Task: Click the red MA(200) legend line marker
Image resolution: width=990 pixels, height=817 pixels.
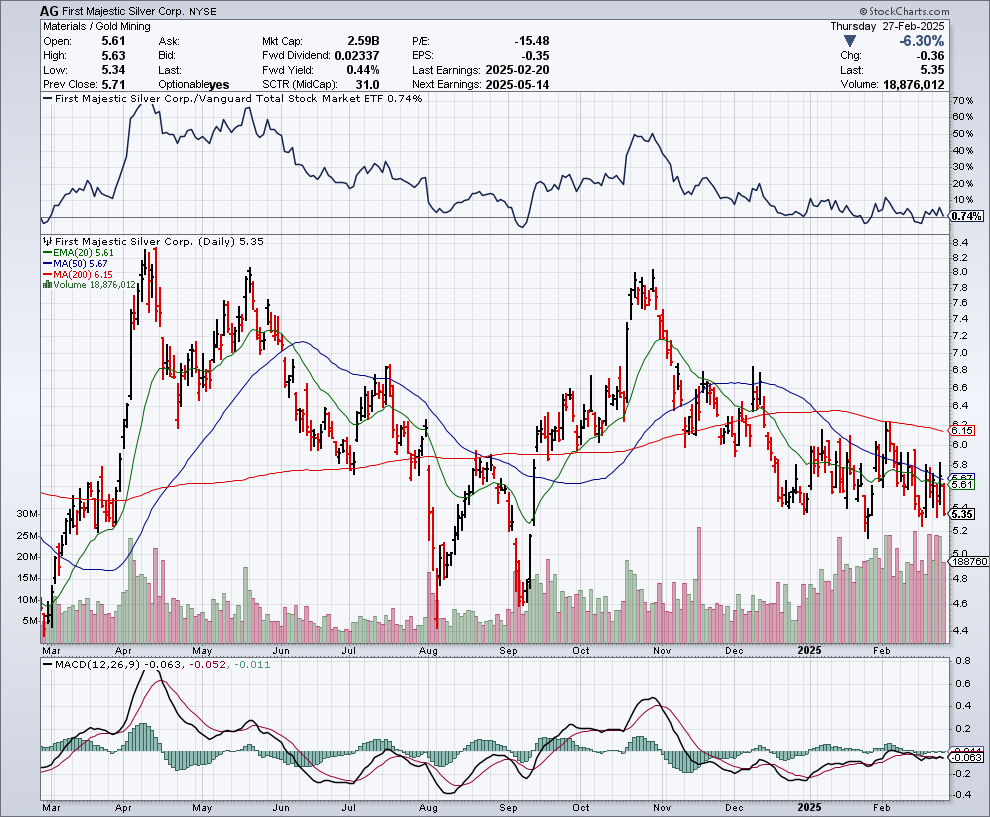Action: pyautogui.click(x=46, y=274)
